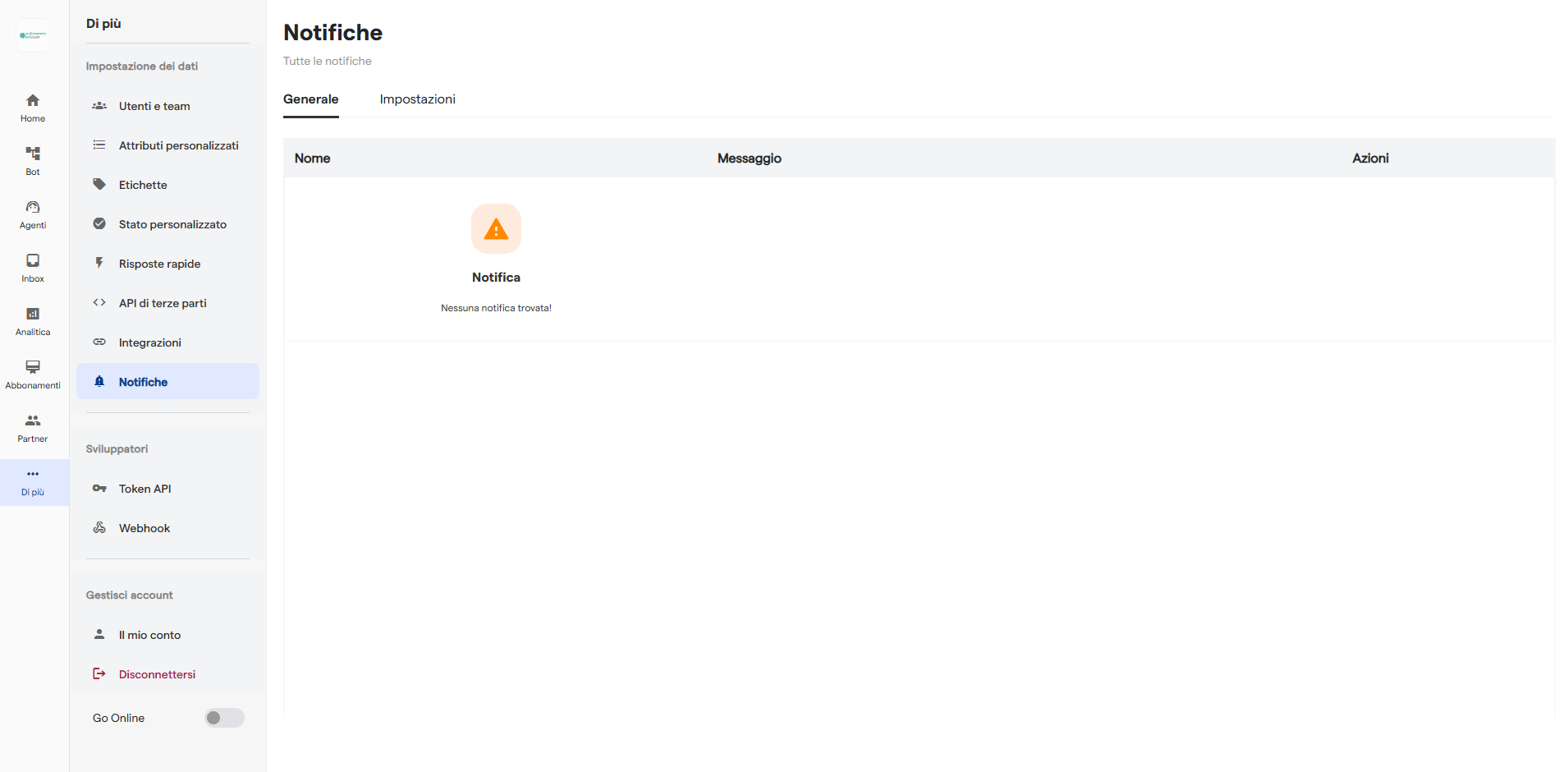Open the Webhook developer settings
This screenshot has width=1568, height=772.
144,527
